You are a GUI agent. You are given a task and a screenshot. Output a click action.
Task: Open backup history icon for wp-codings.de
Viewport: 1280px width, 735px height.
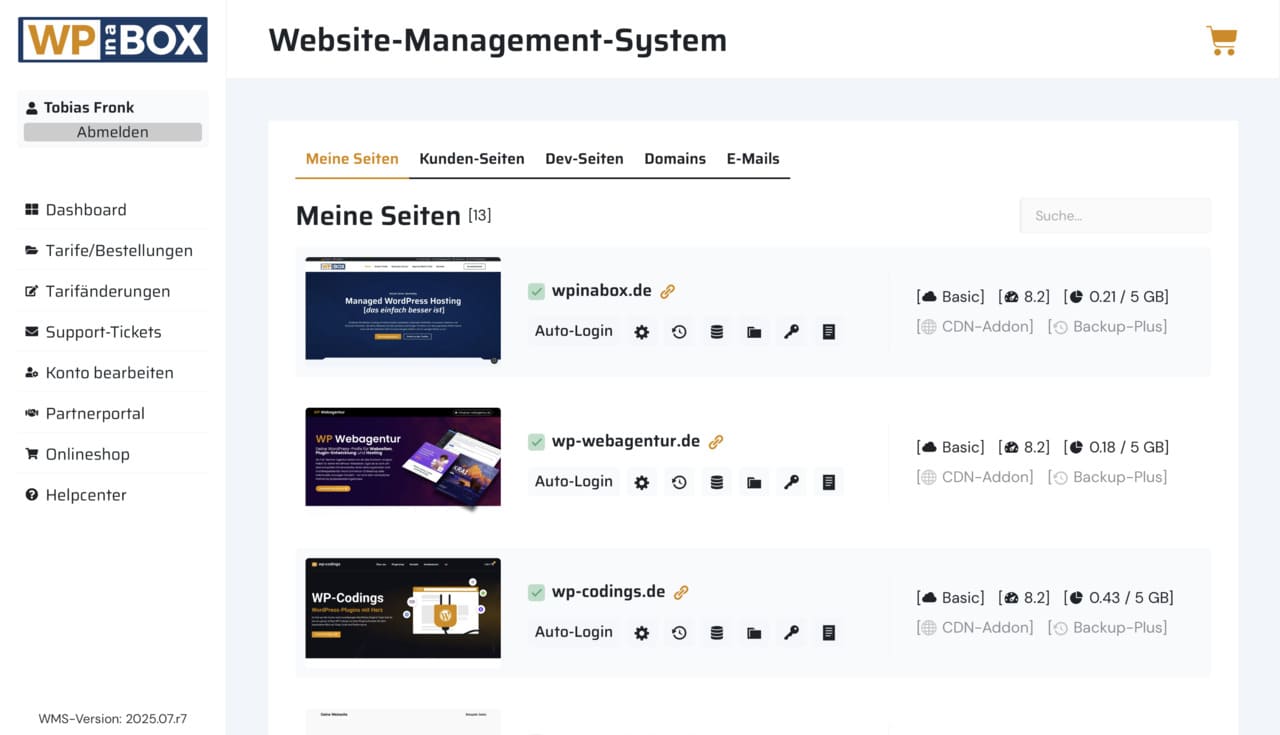coord(679,633)
